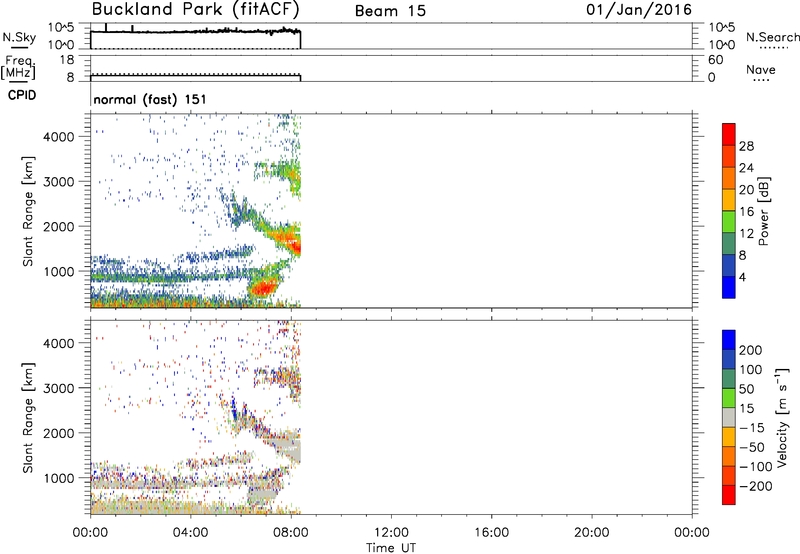Viewport: 800px width, 554px height.
Task: Click the 'Beam 15' label
Action: [x=390, y=11]
